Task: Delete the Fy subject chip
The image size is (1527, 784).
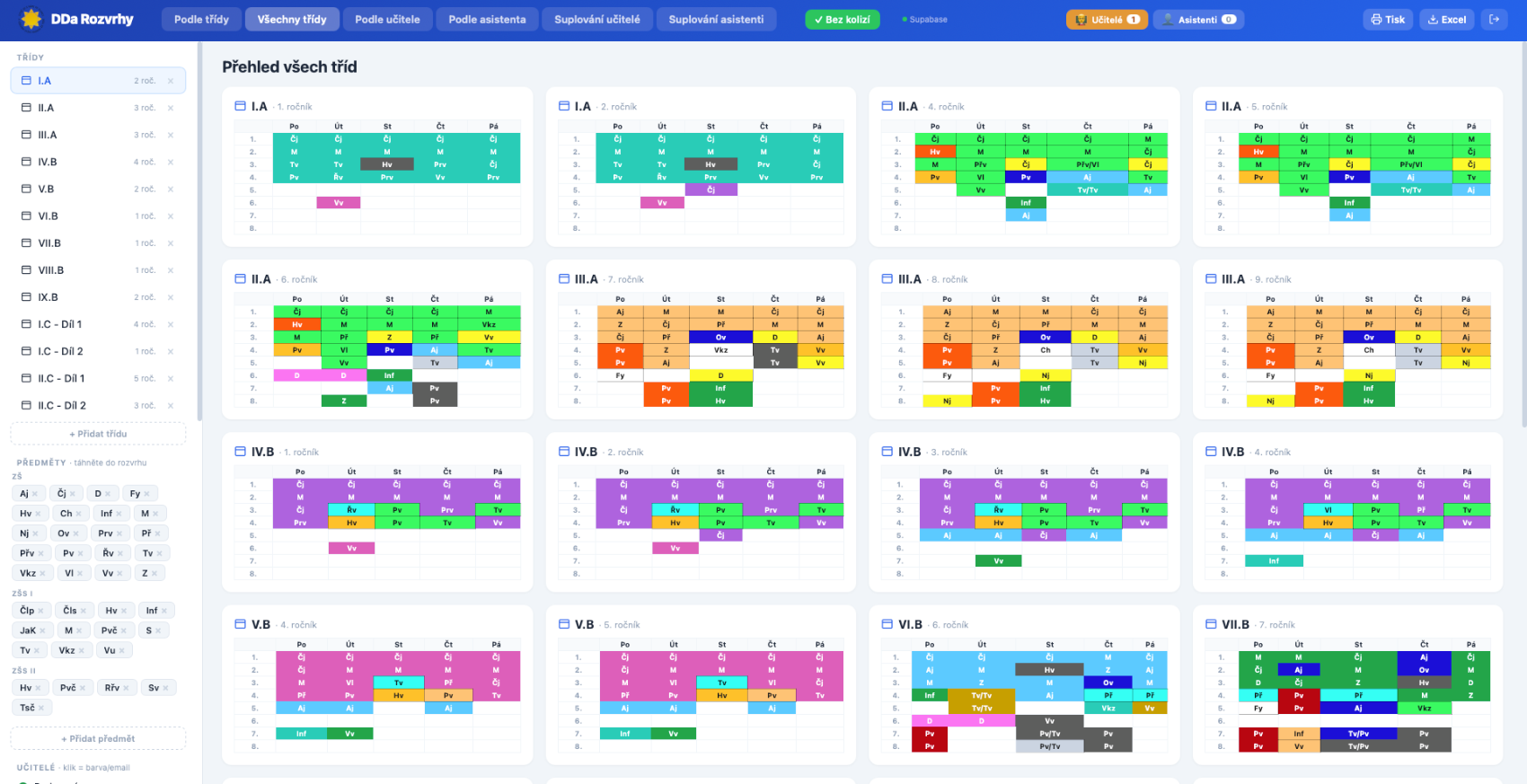Action: [x=147, y=494]
